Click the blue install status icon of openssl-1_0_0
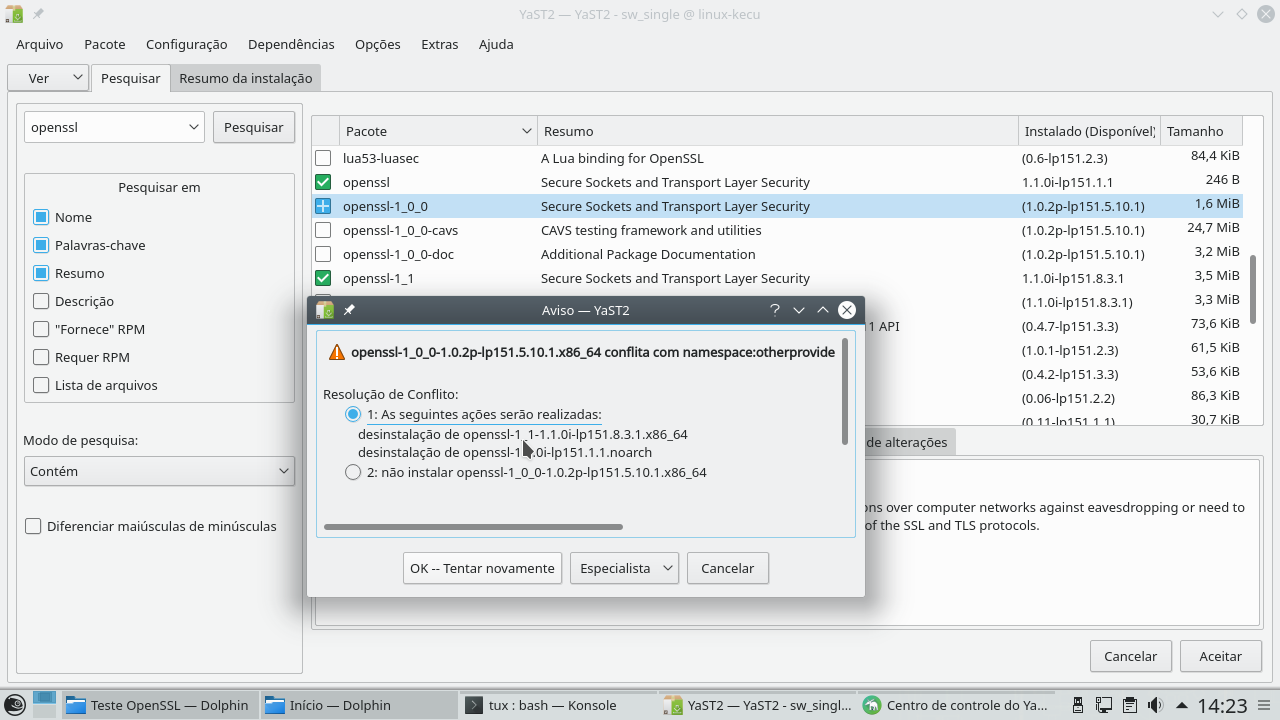Screen dimensions: 1280x720 click(323, 206)
